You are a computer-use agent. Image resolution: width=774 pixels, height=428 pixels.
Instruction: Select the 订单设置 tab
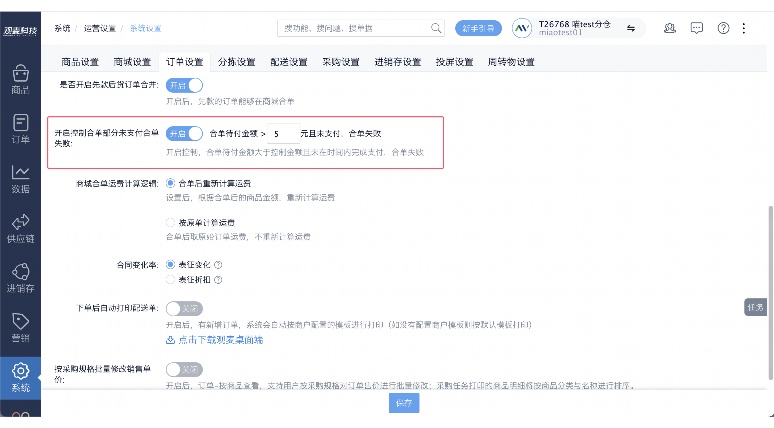click(185, 62)
